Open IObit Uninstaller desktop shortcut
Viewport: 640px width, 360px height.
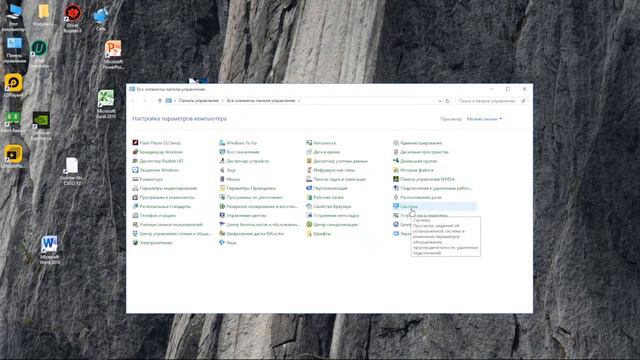39,54
